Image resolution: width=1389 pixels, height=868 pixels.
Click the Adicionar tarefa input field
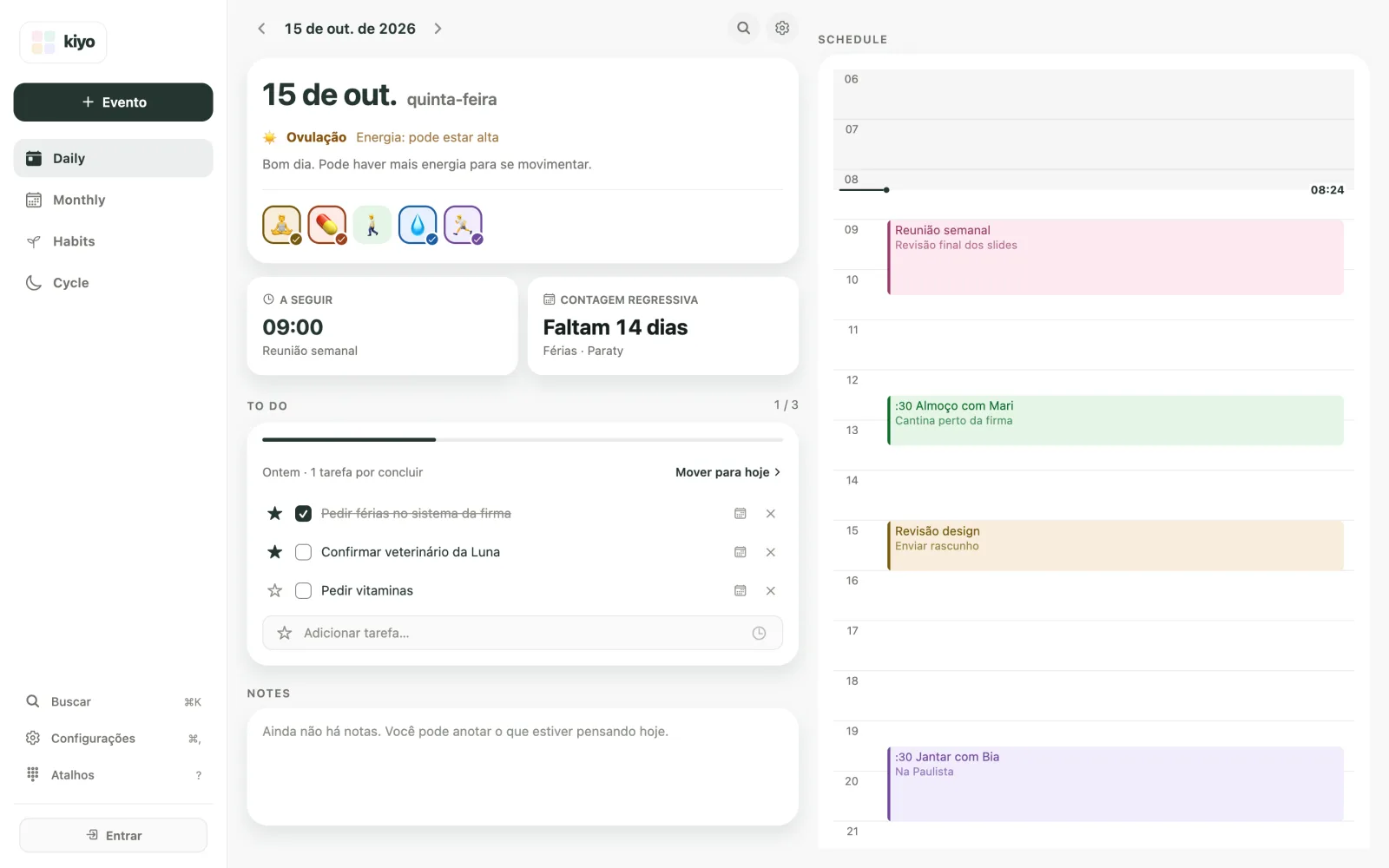(x=523, y=633)
